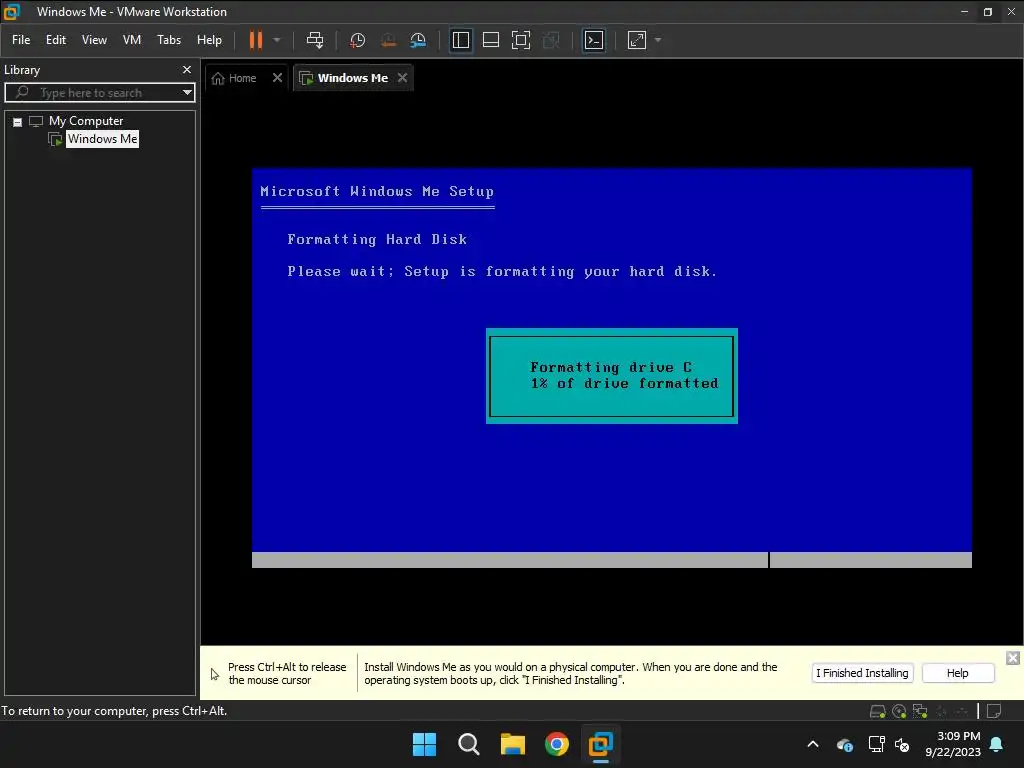Image resolution: width=1024 pixels, height=768 pixels.
Task: Click the VMware Workstation taskbar icon
Action: [x=601, y=744]
